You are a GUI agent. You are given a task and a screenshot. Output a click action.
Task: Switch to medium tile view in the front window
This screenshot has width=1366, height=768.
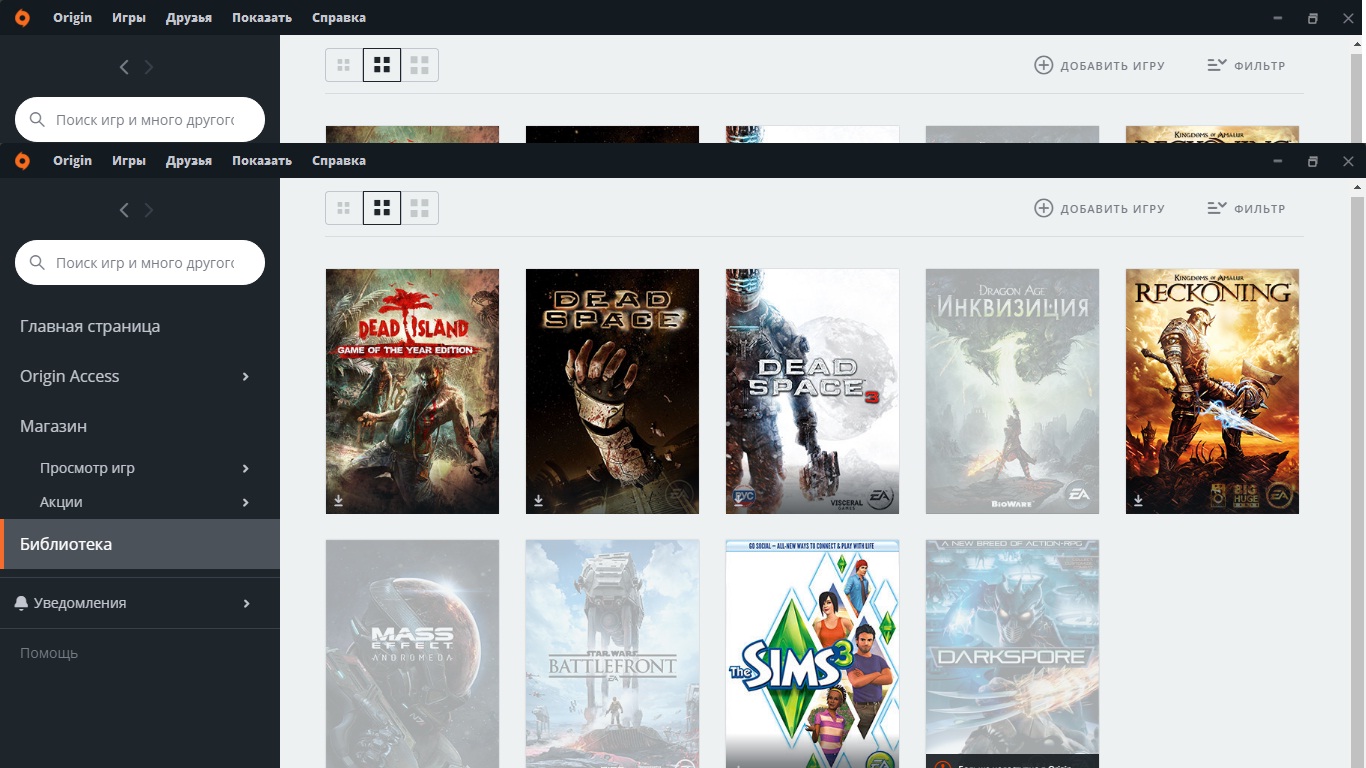point(382,208)
